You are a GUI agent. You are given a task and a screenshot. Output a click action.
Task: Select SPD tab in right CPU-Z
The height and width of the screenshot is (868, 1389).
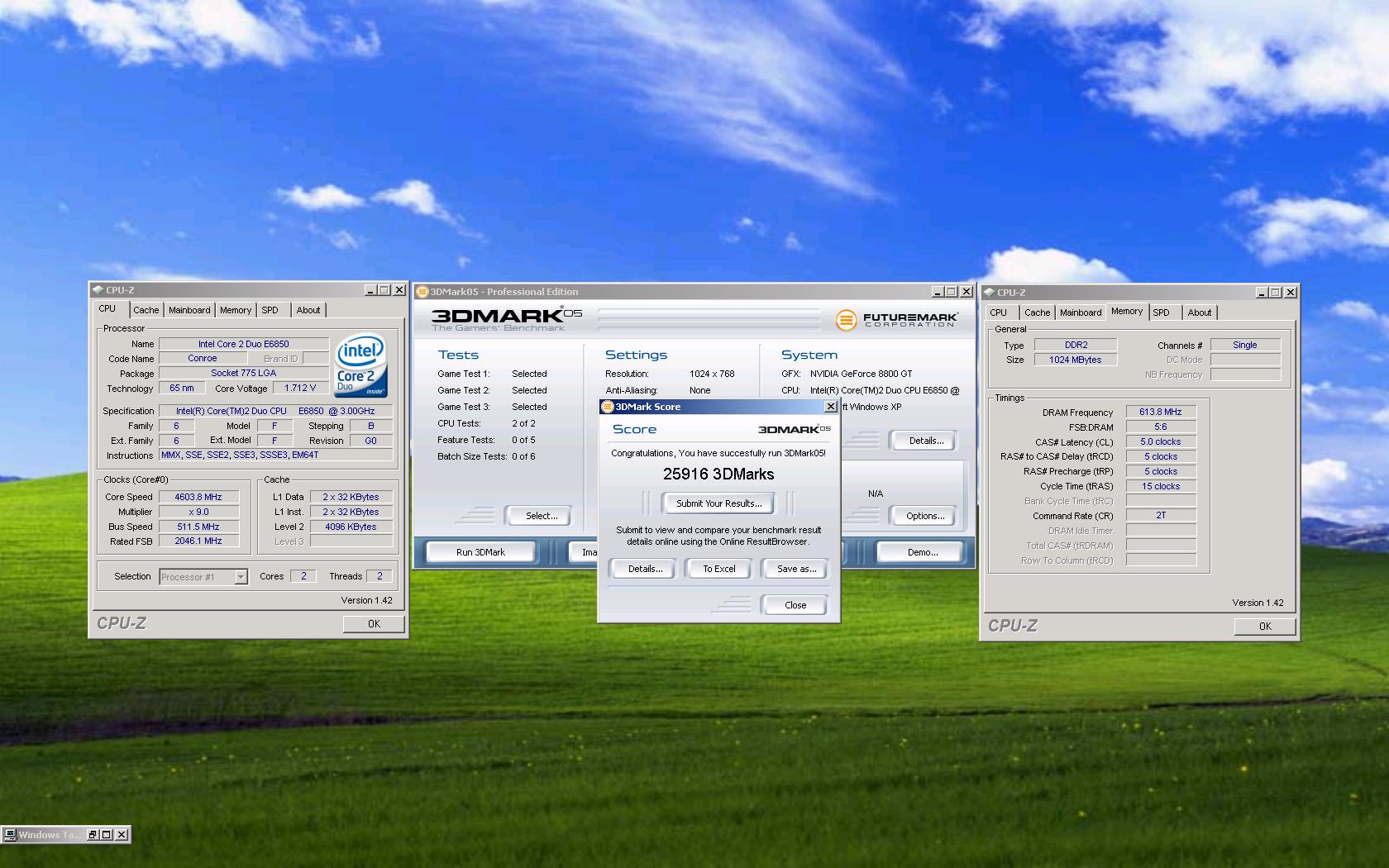[x=1162, y=312]
